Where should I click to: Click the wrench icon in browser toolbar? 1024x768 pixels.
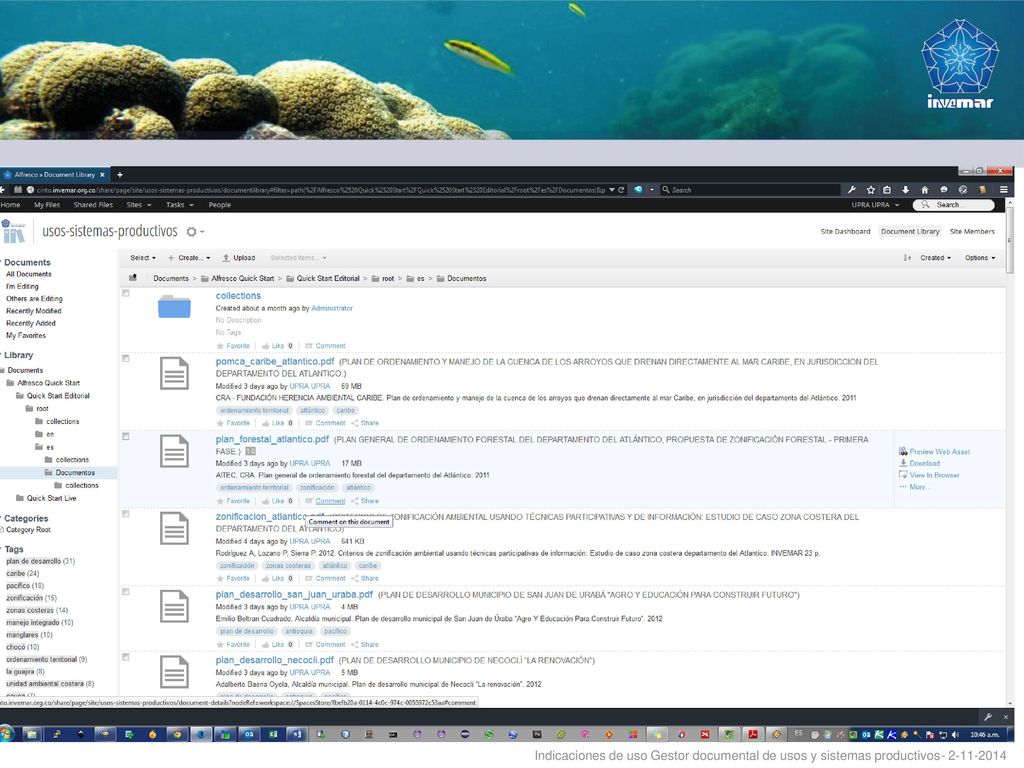(852, 190)
